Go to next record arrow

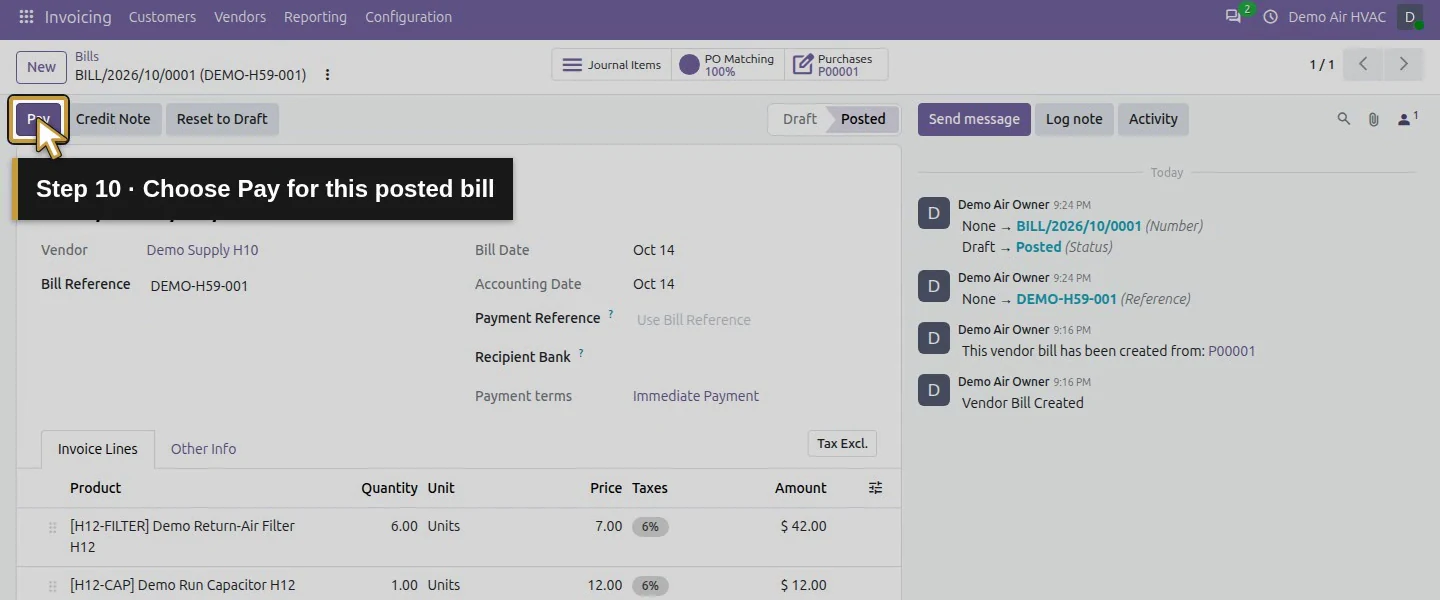pyautogui.click(x=1403, y=64)
